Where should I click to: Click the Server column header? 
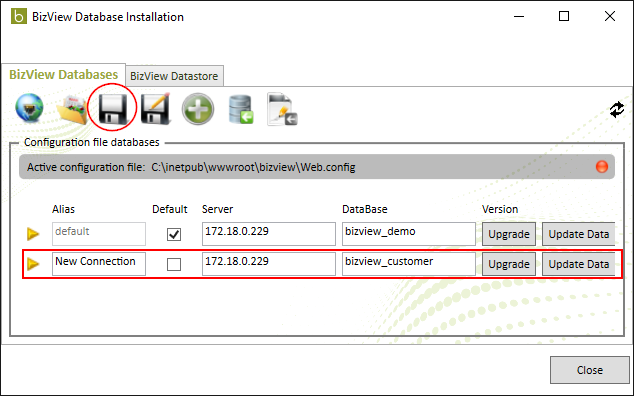[x=218, y=209]
